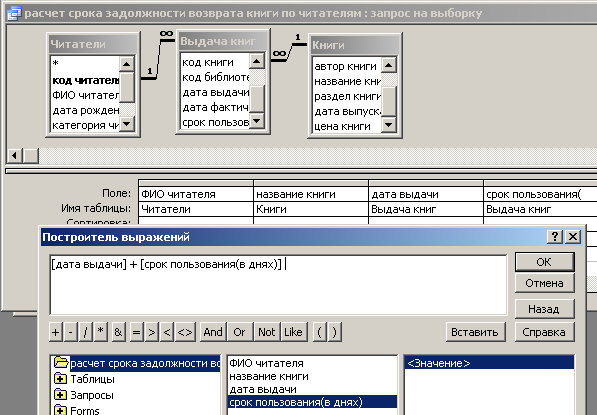Confirm expression with OK button
This screenshot has width=597, height=415.
544,262
